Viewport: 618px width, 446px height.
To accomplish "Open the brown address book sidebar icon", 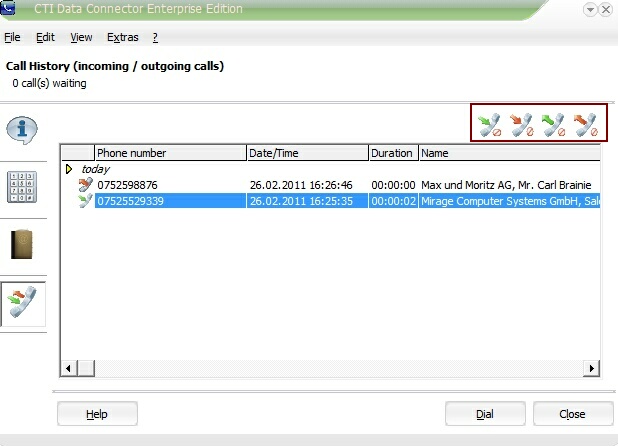I will point(22,245).
